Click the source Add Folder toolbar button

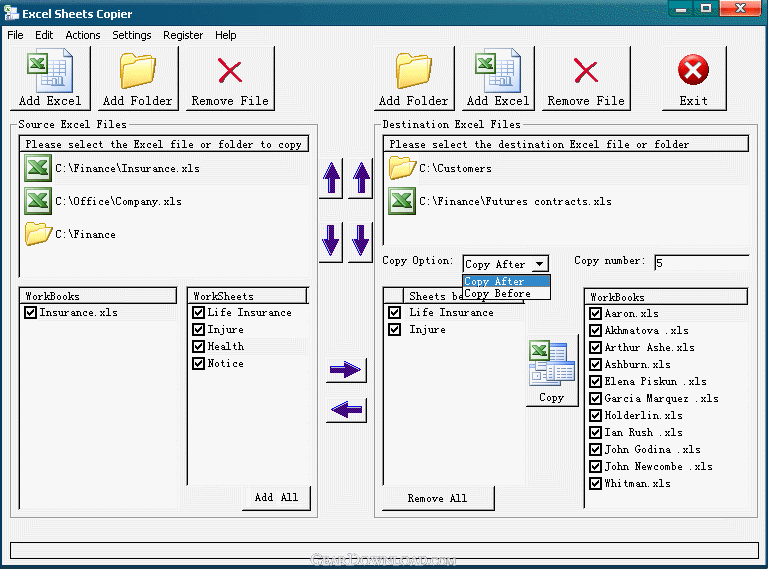(138, 78)
